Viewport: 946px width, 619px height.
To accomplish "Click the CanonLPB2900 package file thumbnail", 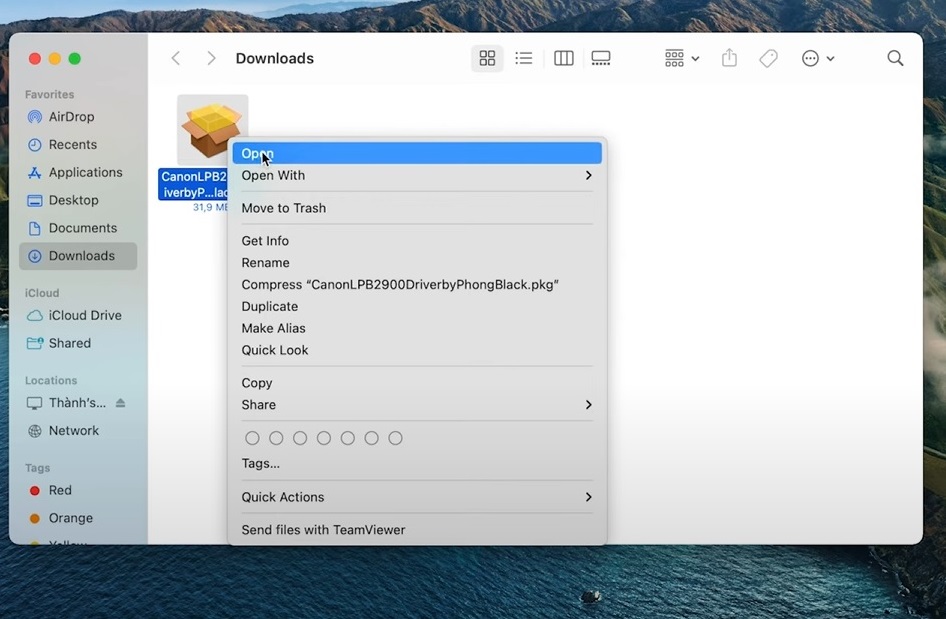I will pos(212,129).
